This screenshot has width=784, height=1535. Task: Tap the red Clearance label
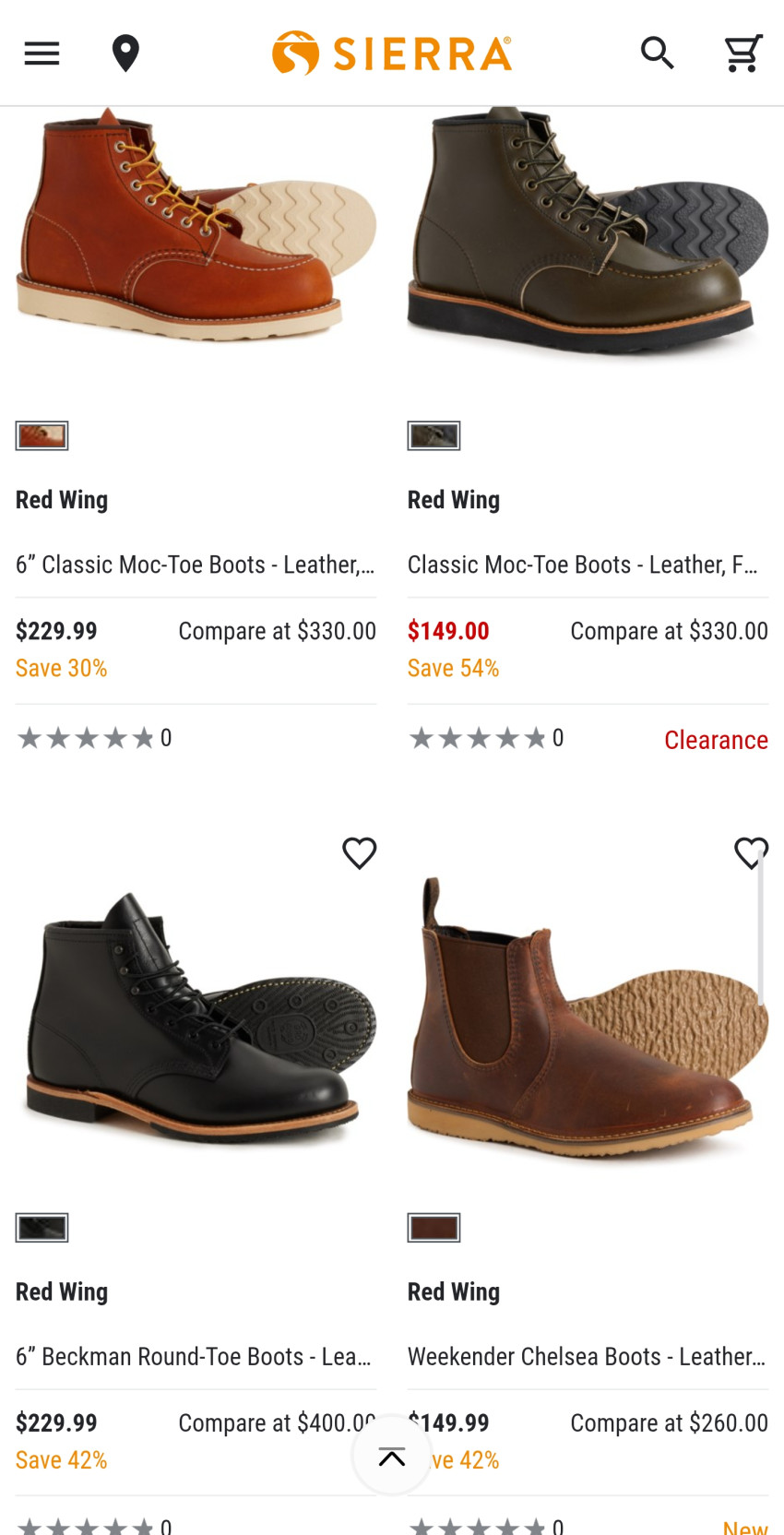[716, 740]
